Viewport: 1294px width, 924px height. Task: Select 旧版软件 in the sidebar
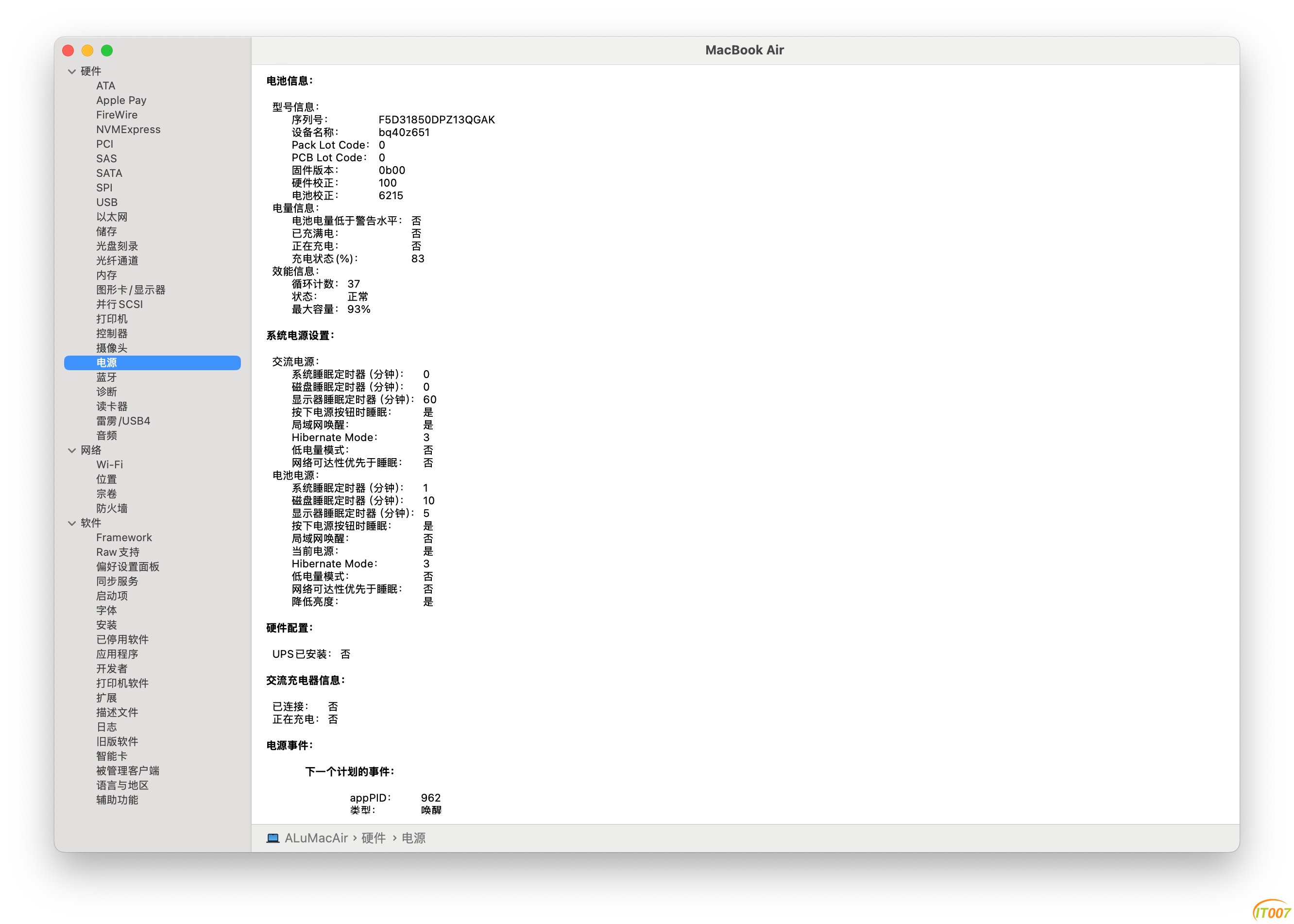pos(117,741)
